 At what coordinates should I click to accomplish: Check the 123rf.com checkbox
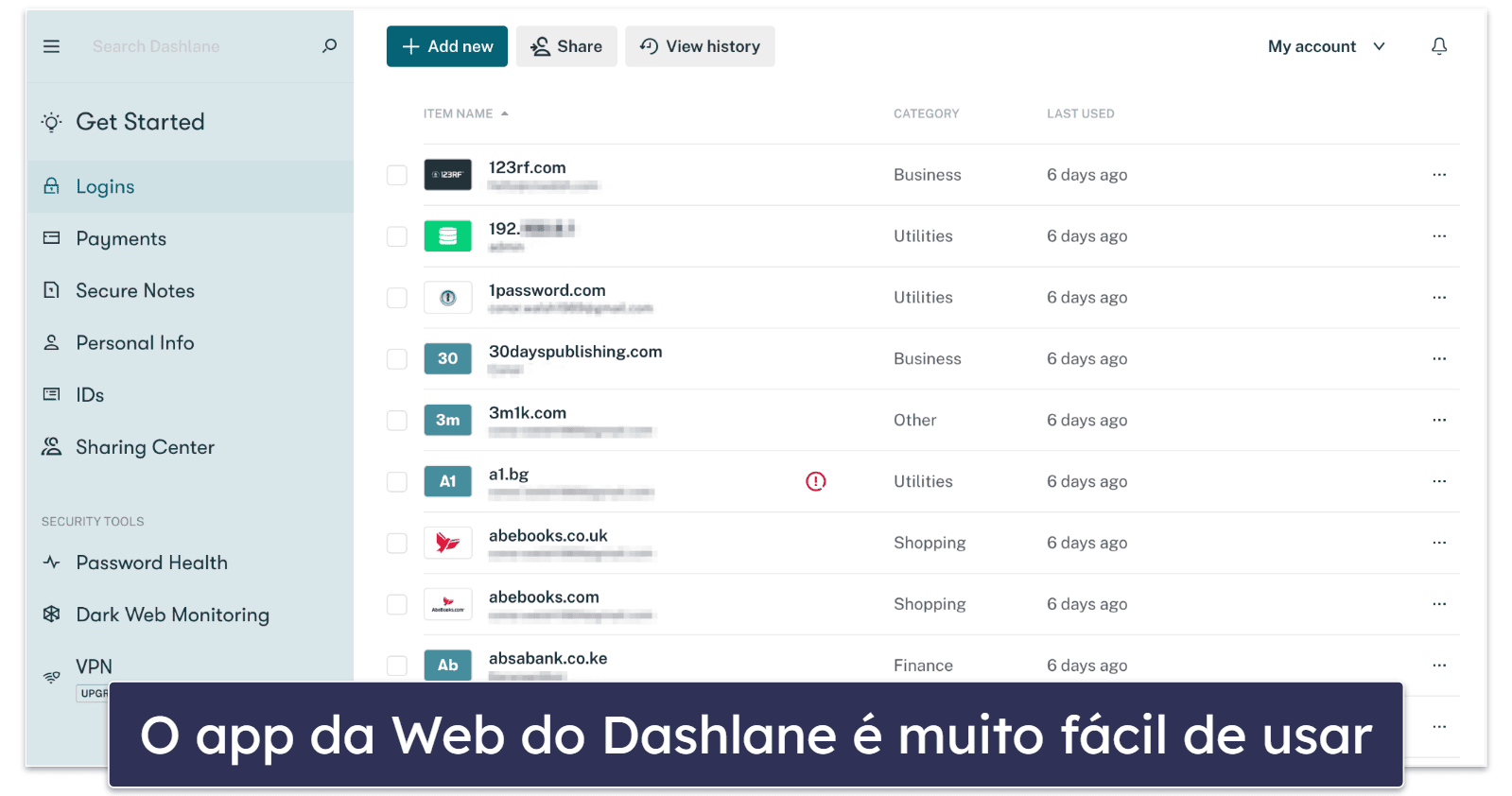(397, 175)
